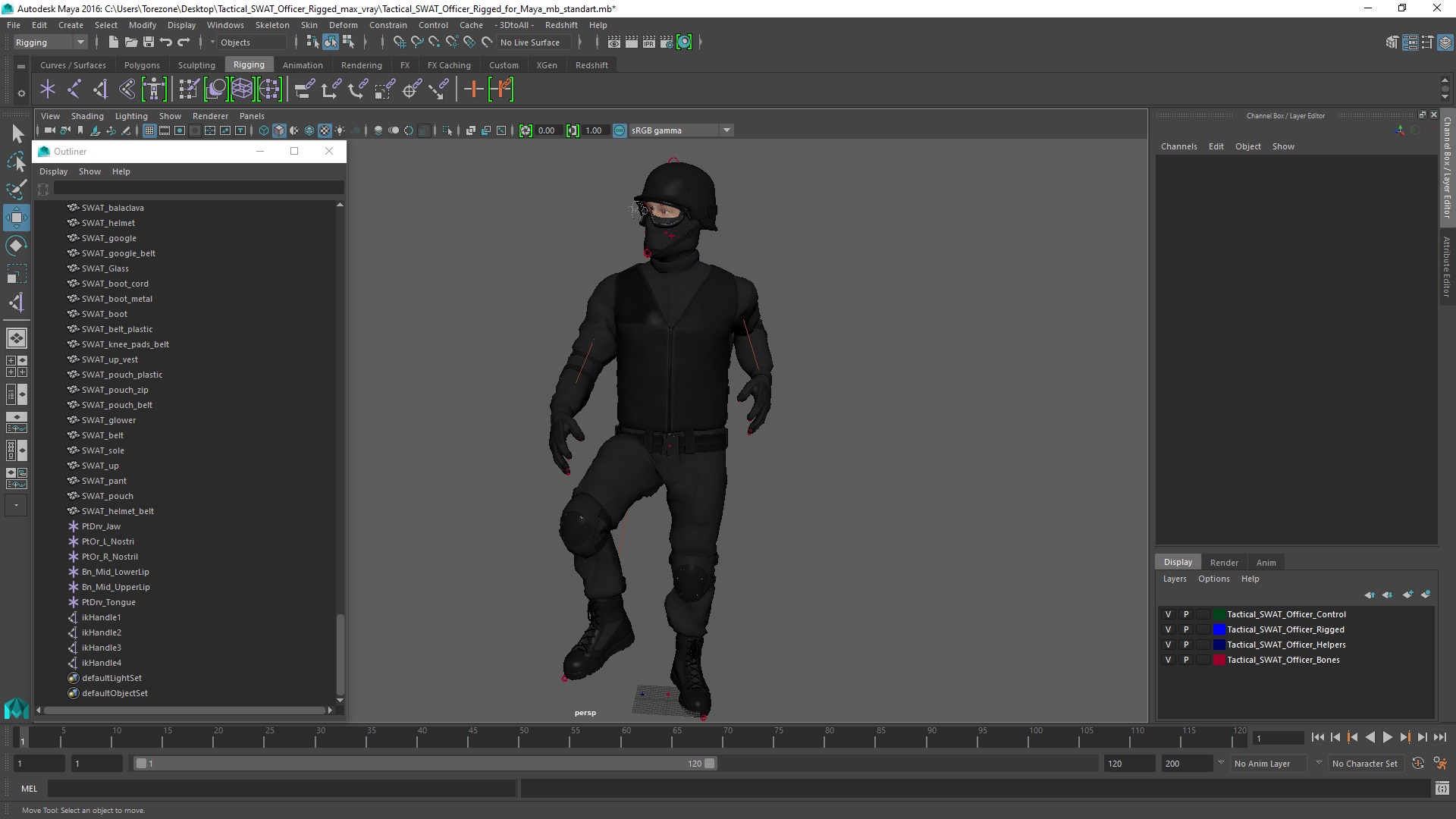Click the Tactical_SWAT_Officer_Rigged layer color swatch

[1219, 629]
